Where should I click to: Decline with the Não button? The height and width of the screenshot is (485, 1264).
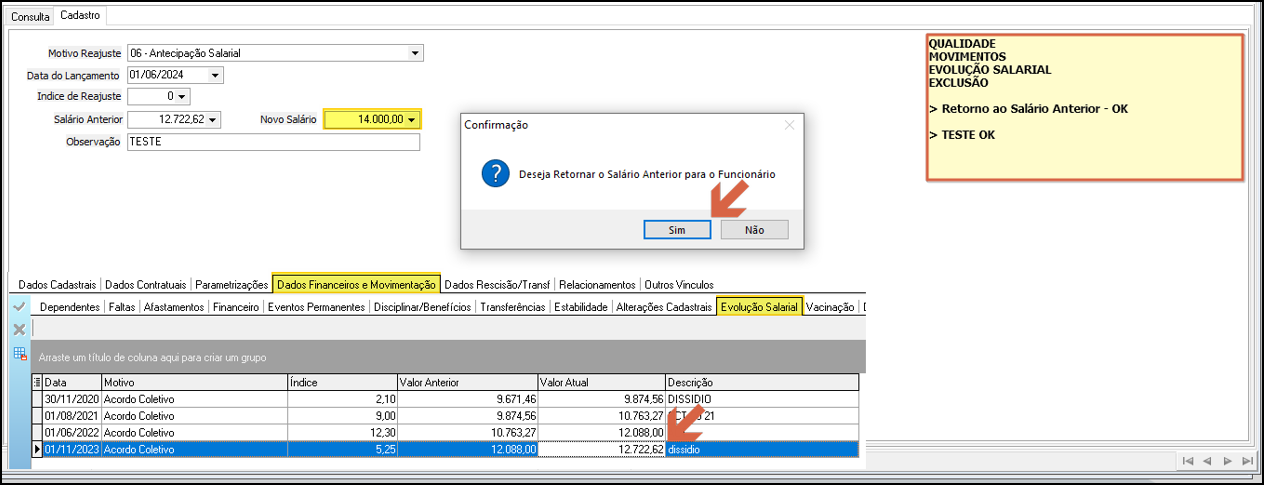pyautogui.click(x=755, y=230)
